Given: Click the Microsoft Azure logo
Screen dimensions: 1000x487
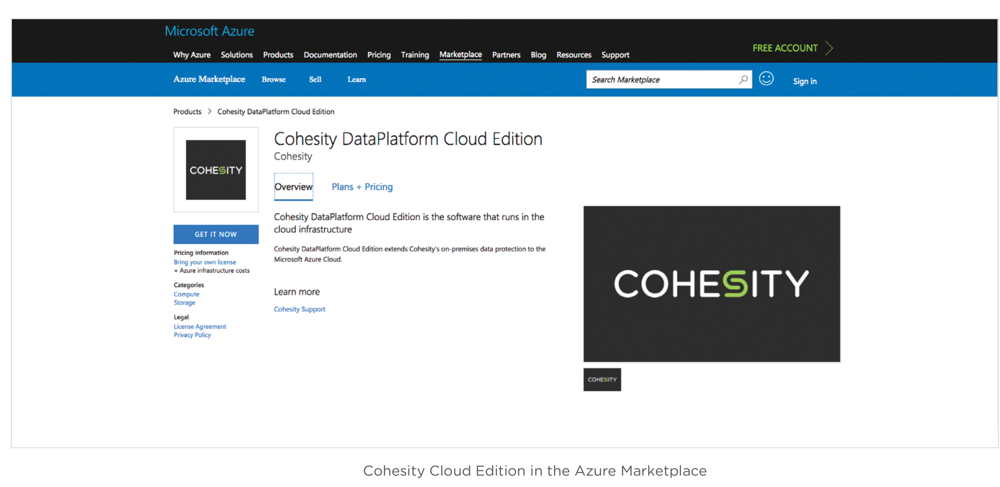Looking at the screenshot, I should [x=209, y=32].
